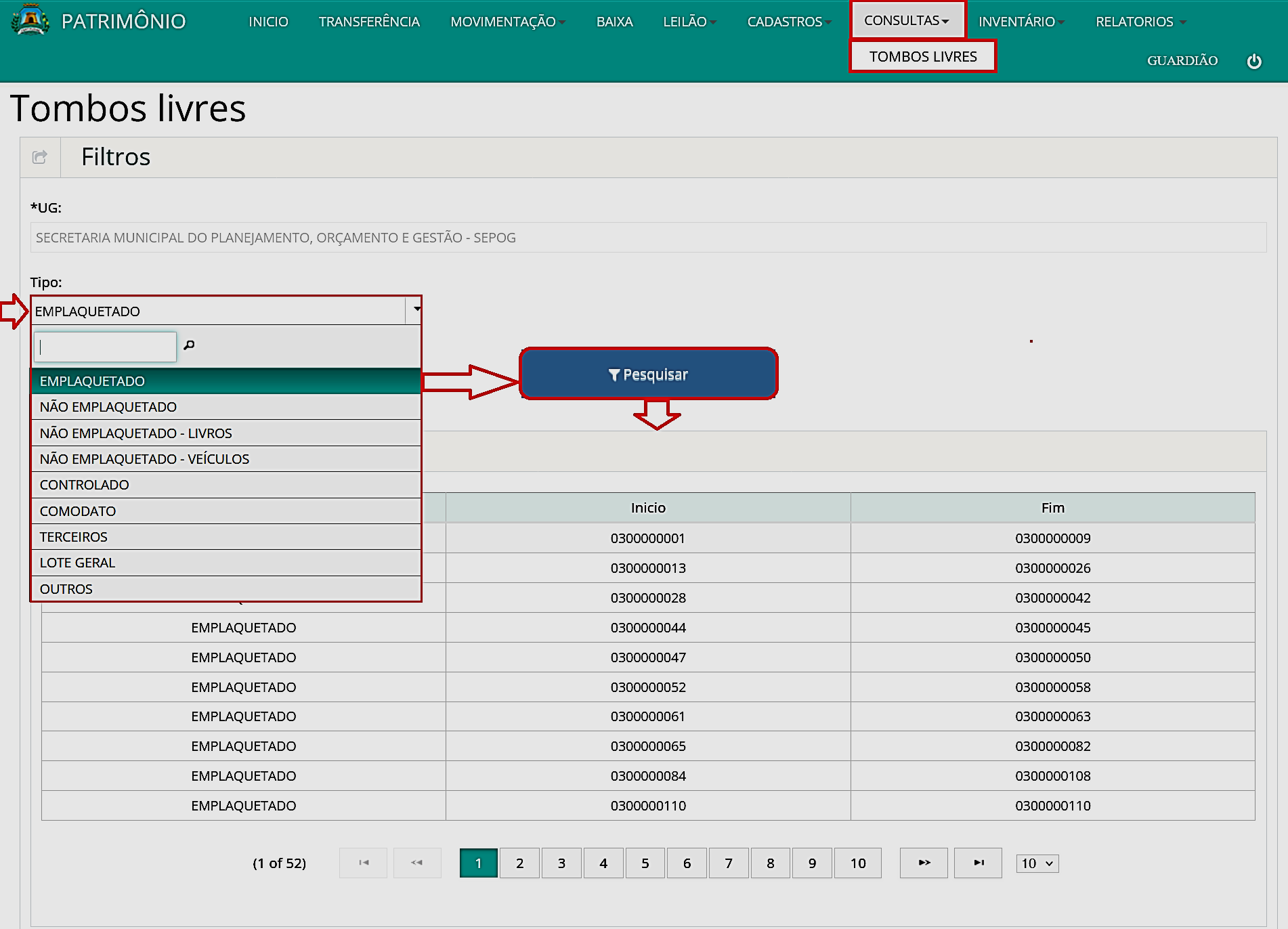Image resolution: width=1288 pixels, height=929 pixels.
Task: Open the Inicio menu item
Action: click(x=268, y=22)
